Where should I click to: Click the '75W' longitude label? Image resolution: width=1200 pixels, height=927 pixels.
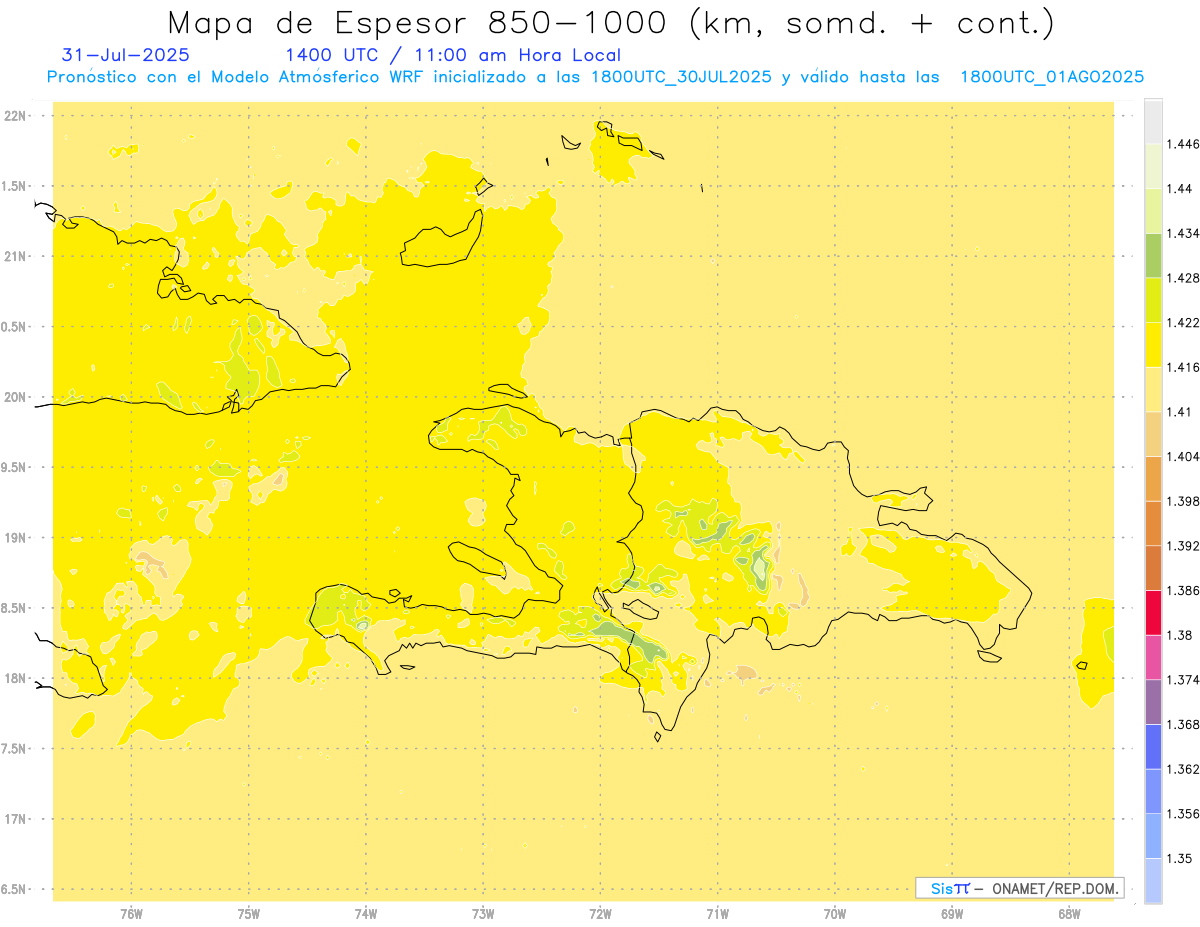[248, 914]
